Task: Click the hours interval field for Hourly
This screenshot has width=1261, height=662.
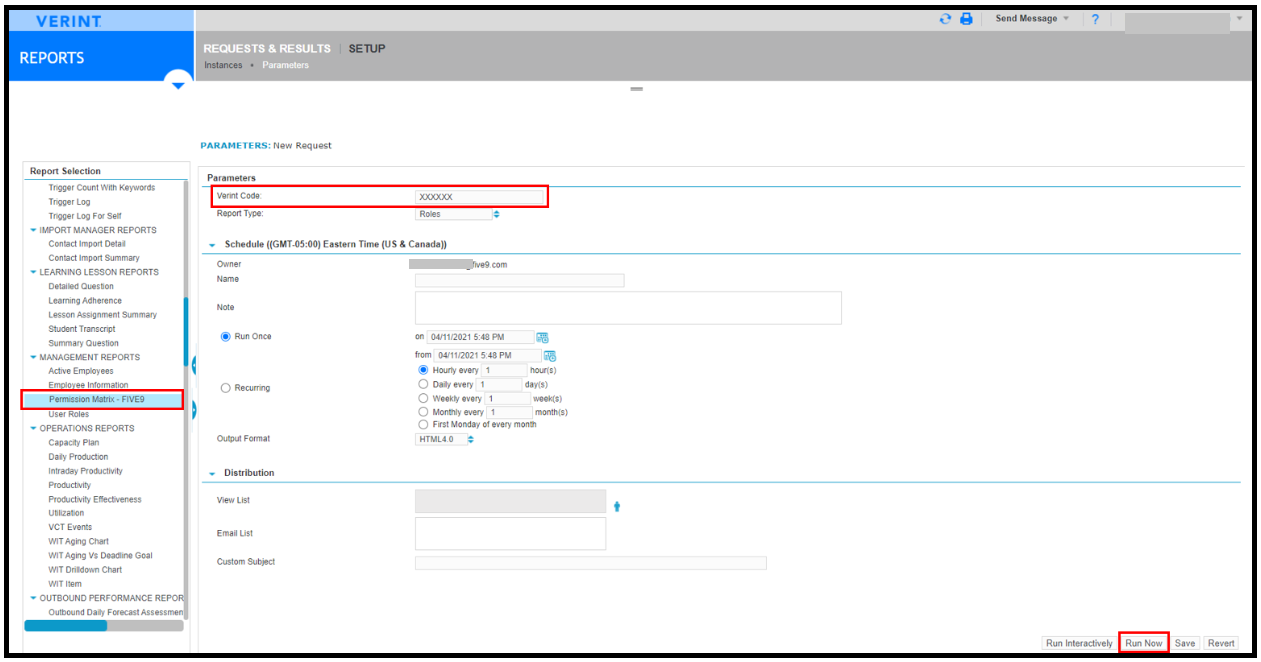Action: click(x=503, y=370)
